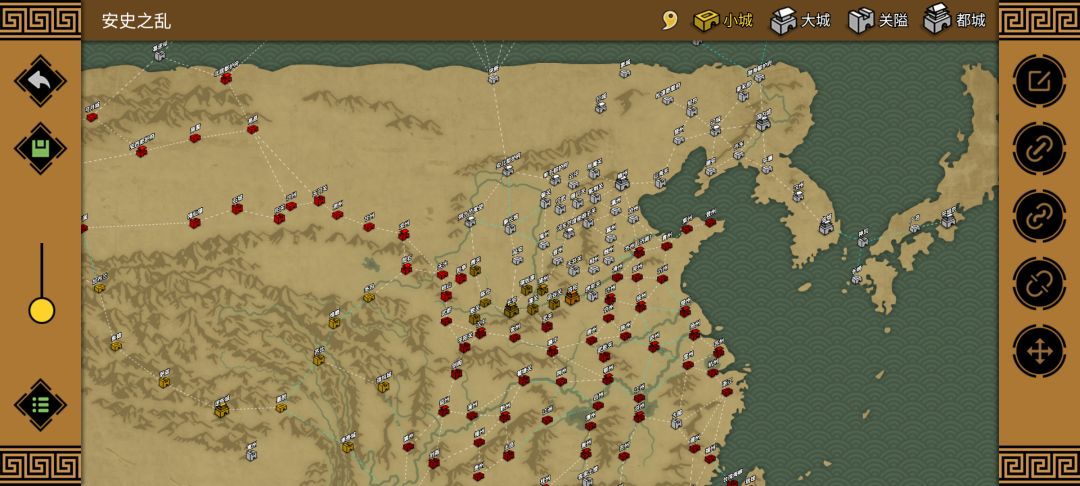This screenshot has width=1080, height=486.
Task: Select the large yellow castle in the southwest
Action: point(221,410)
